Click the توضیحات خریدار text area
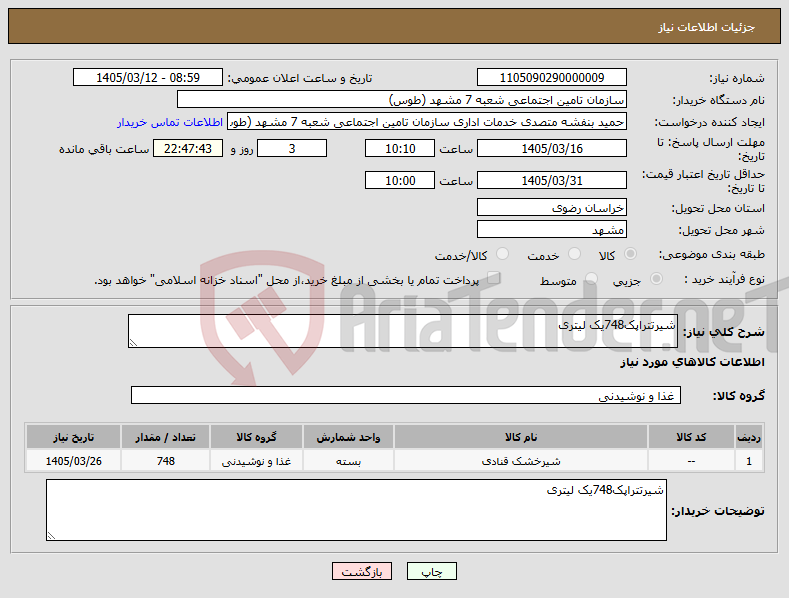The height and width of the screenshot is (598, 789). tap(356, 510)
